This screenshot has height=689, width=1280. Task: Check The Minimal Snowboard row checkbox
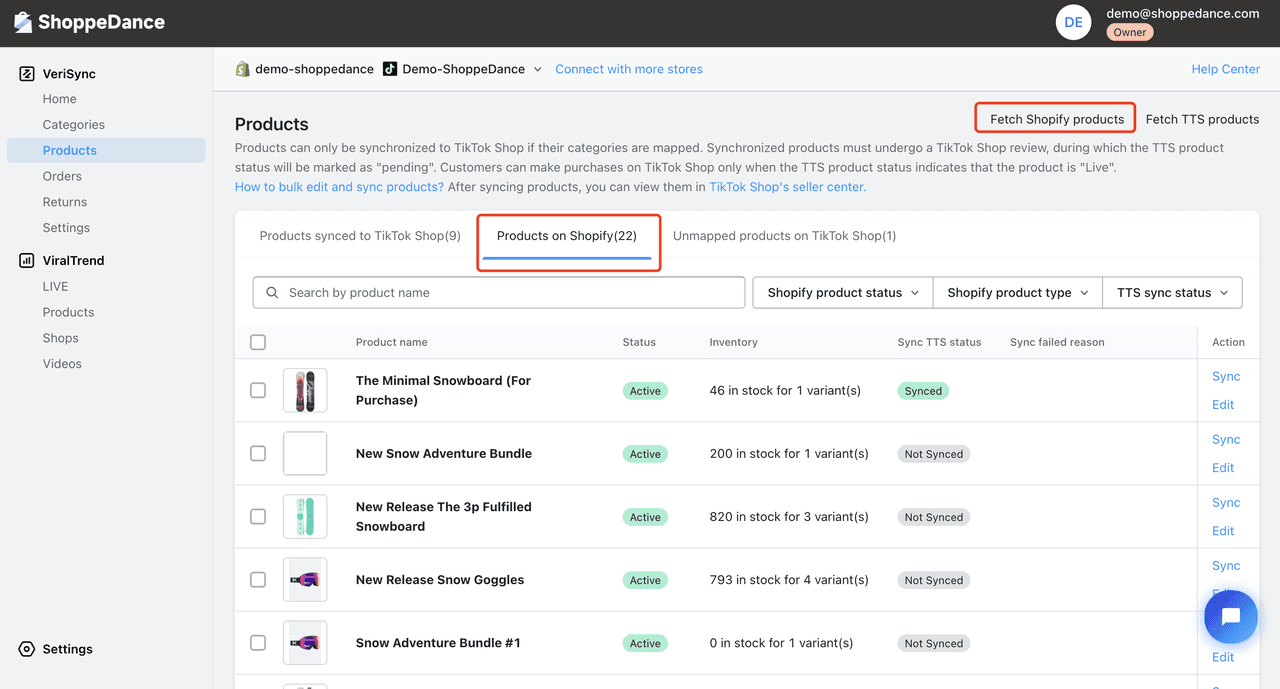tap(258, 390)
